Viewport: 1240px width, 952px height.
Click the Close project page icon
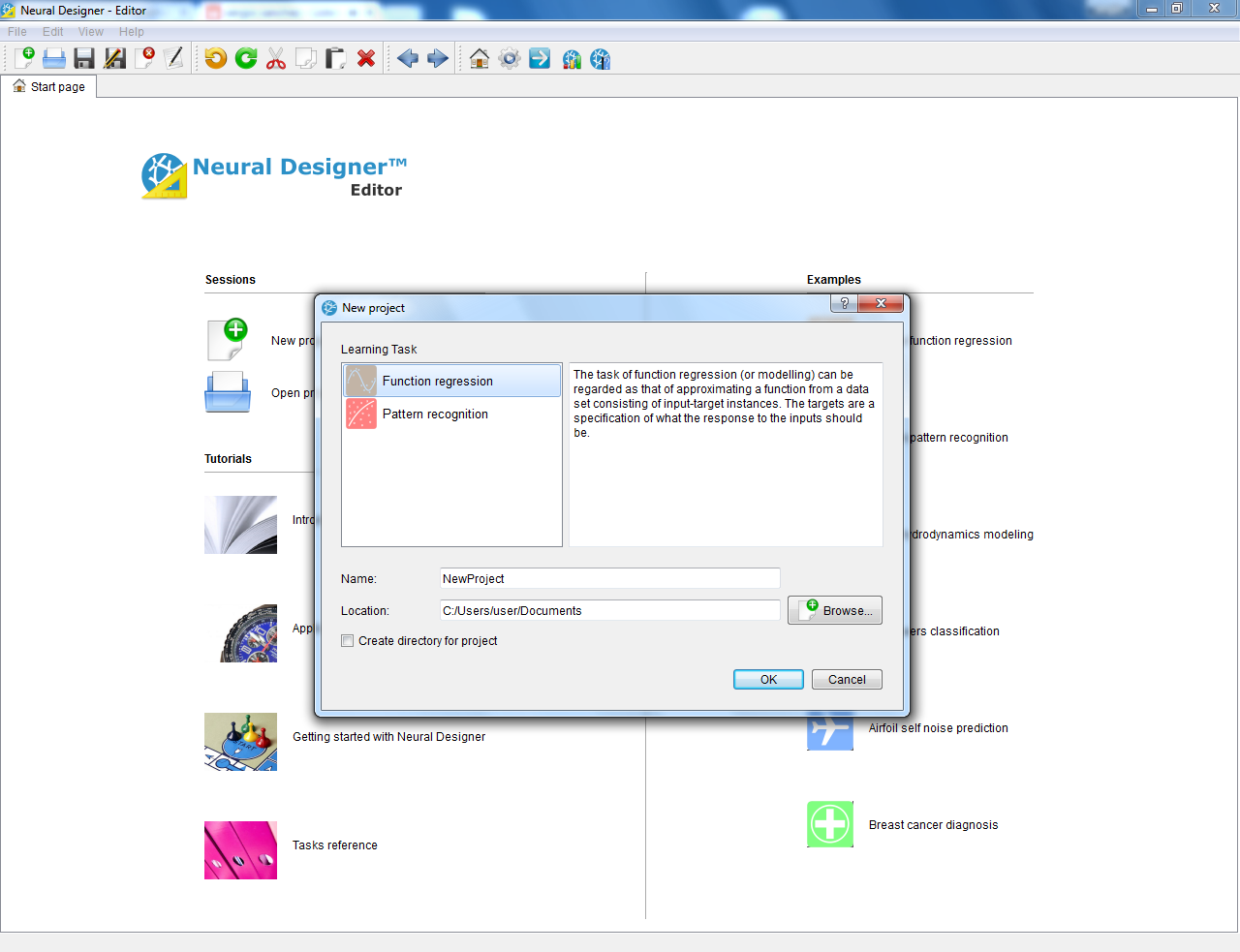[x=145, y=58]
